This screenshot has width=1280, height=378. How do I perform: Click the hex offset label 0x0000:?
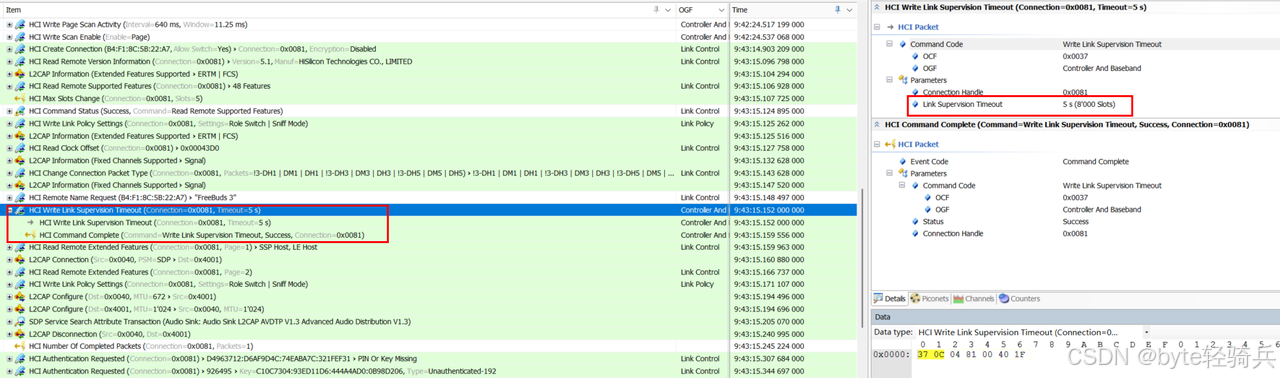[x=891, y=354]
